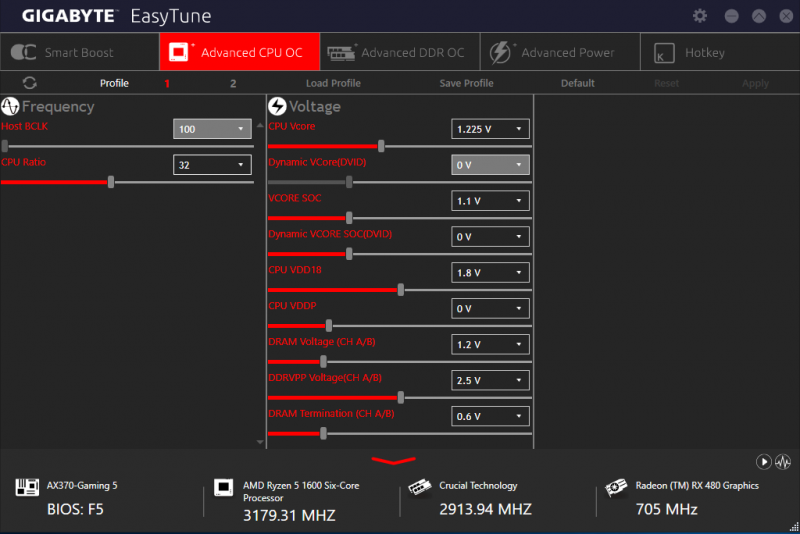This screenshot has width=800, height=534.
Task: Click the BIOS: F5 text
Action: click(x=75, y=510)
